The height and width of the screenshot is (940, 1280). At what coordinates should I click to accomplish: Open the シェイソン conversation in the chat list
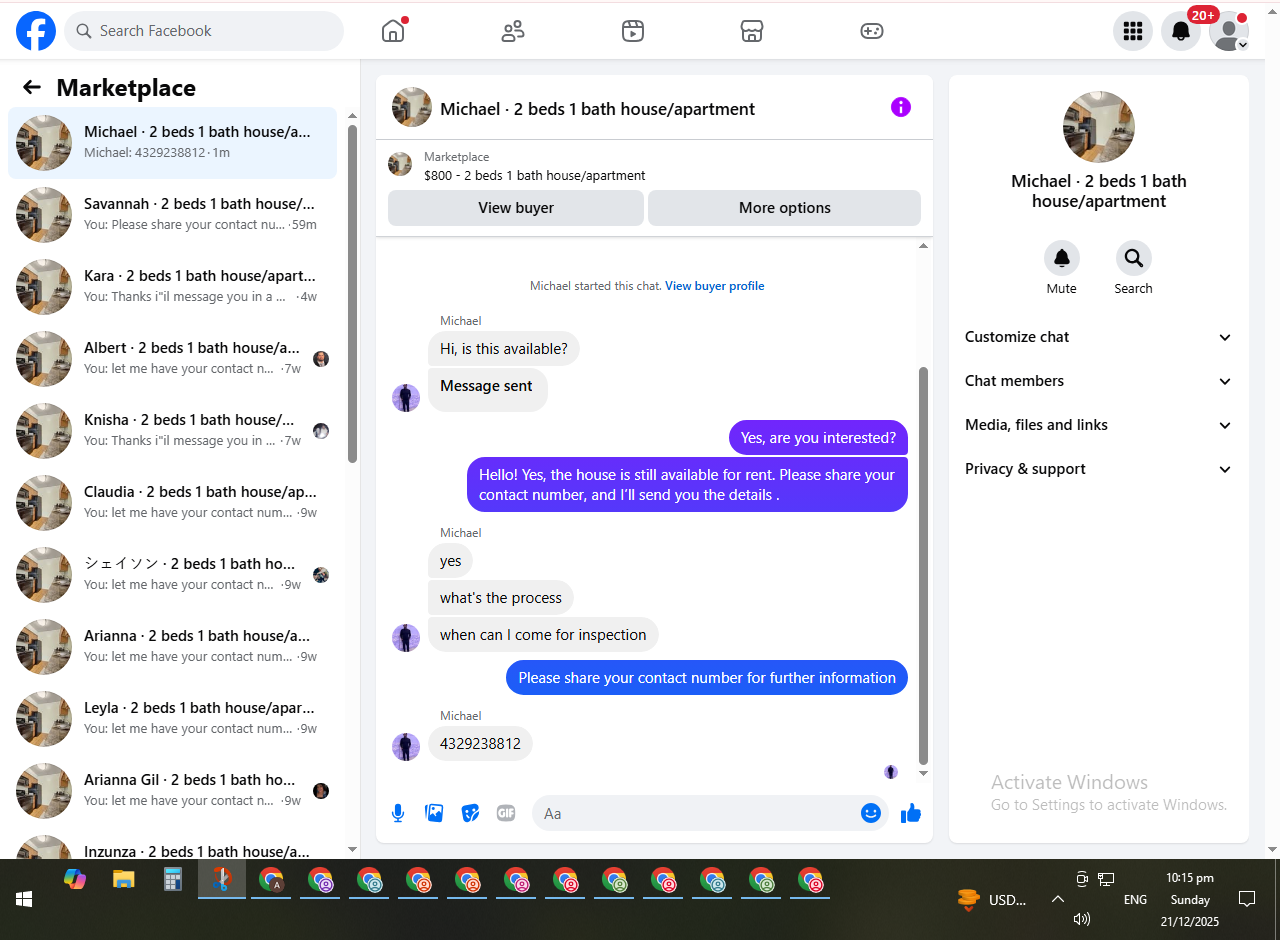(173, 575)
